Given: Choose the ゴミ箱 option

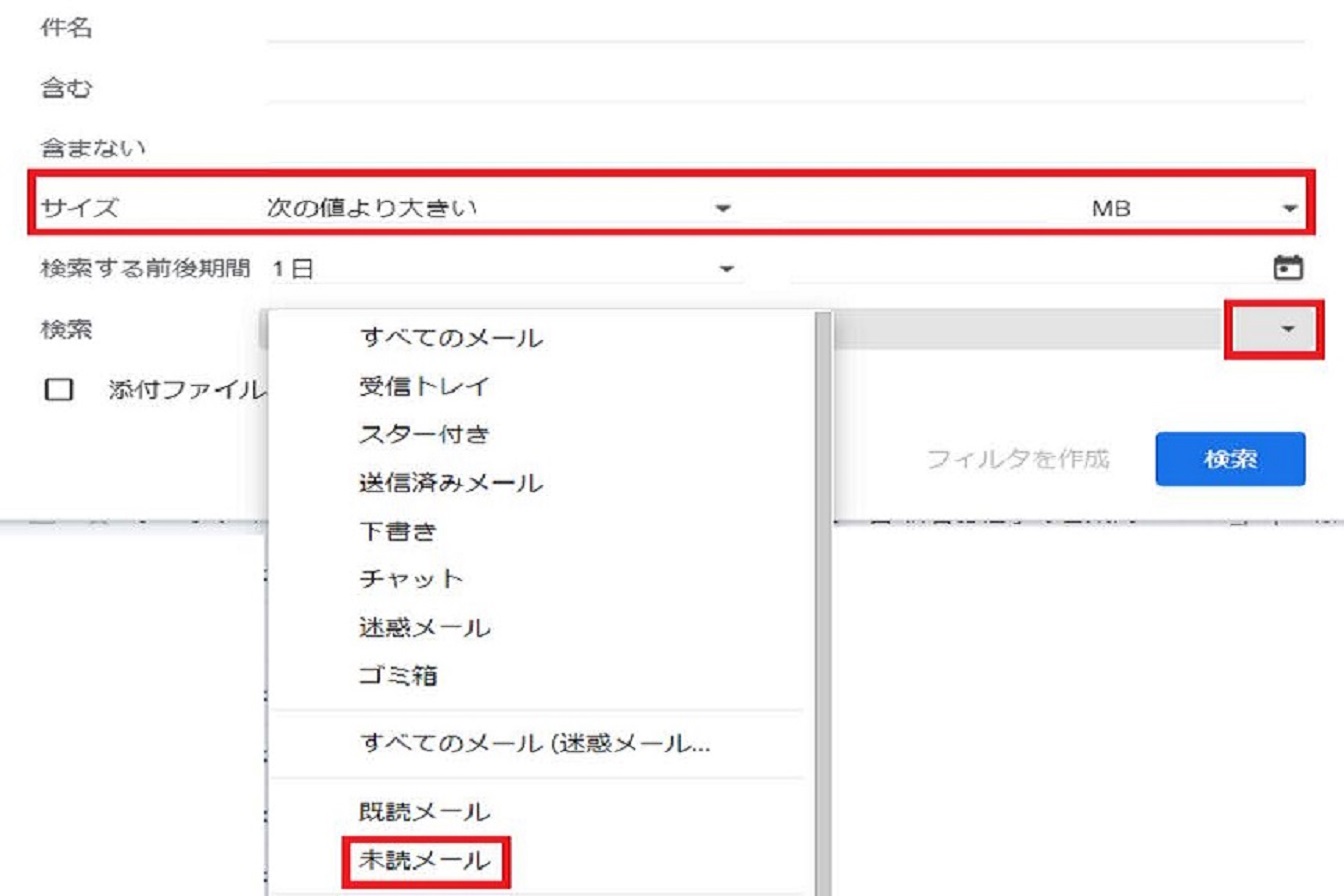Looking at the screenshot, I should 398,676.
